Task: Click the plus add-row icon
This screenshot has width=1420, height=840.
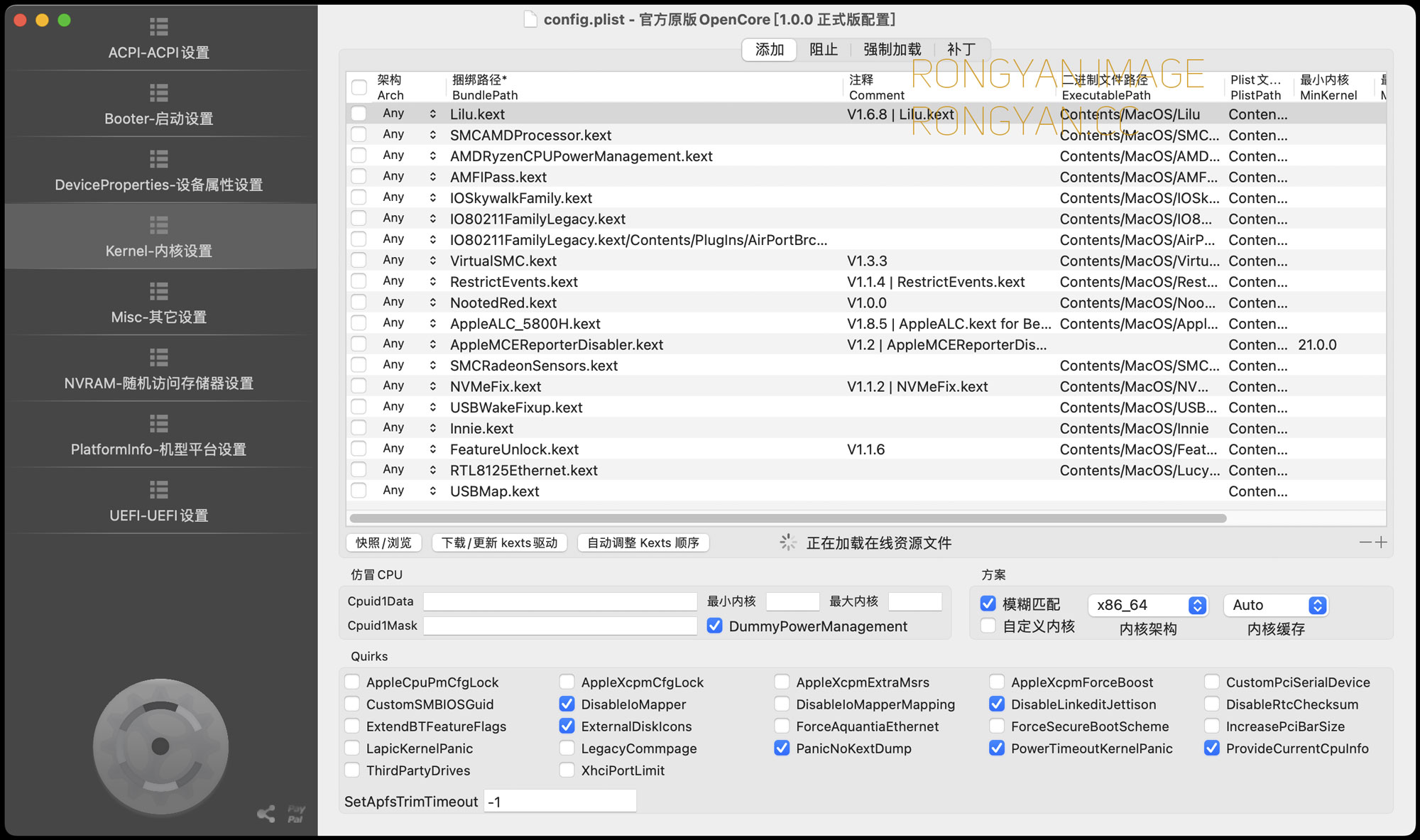Action: click(x=1381, y=542)
